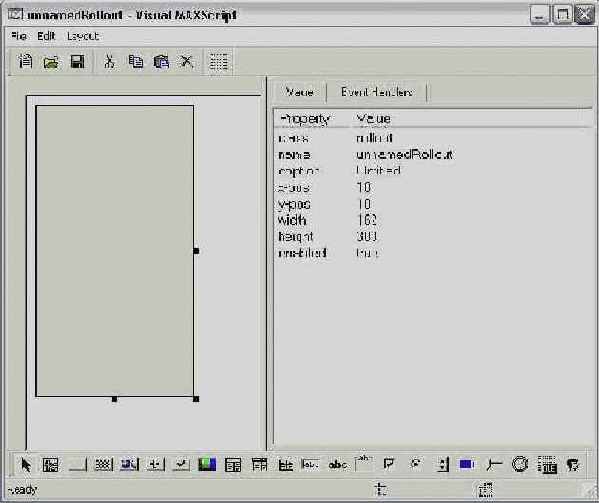
Task: Click the height value cell
Action: (x=367, y=236)
